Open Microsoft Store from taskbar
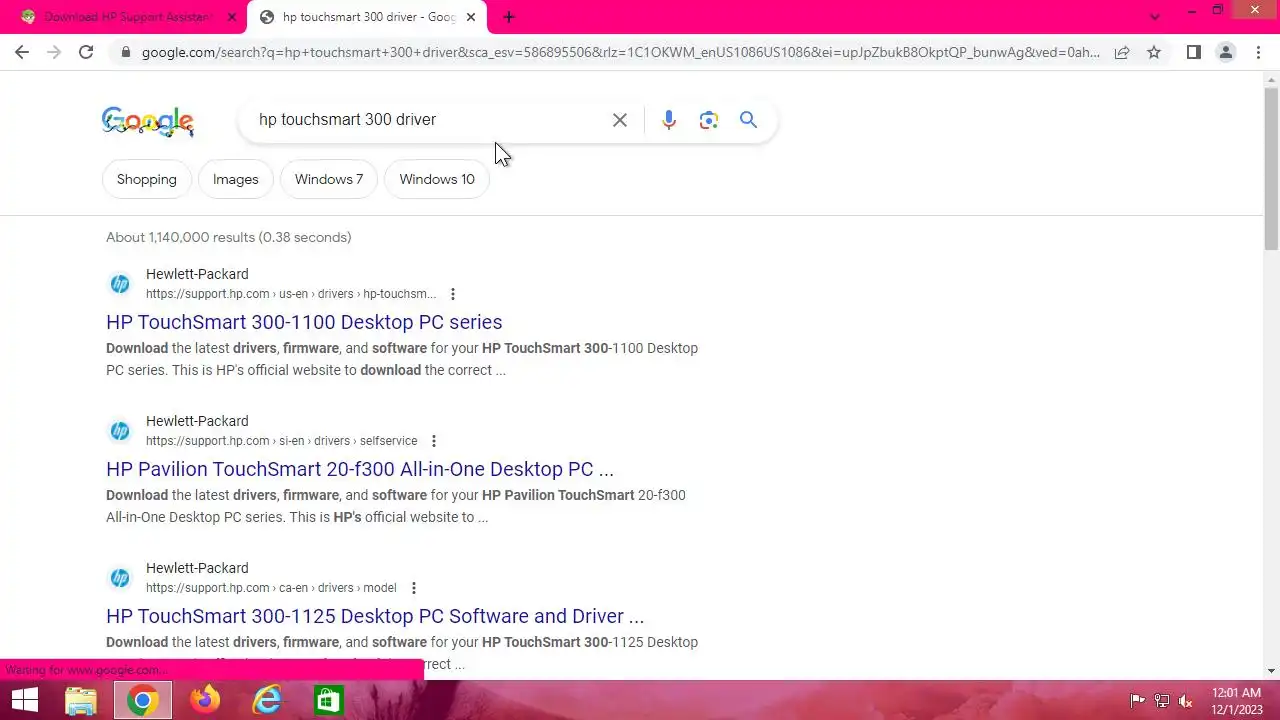Viewport: 1280px width, 720px height. coord(328,700)
